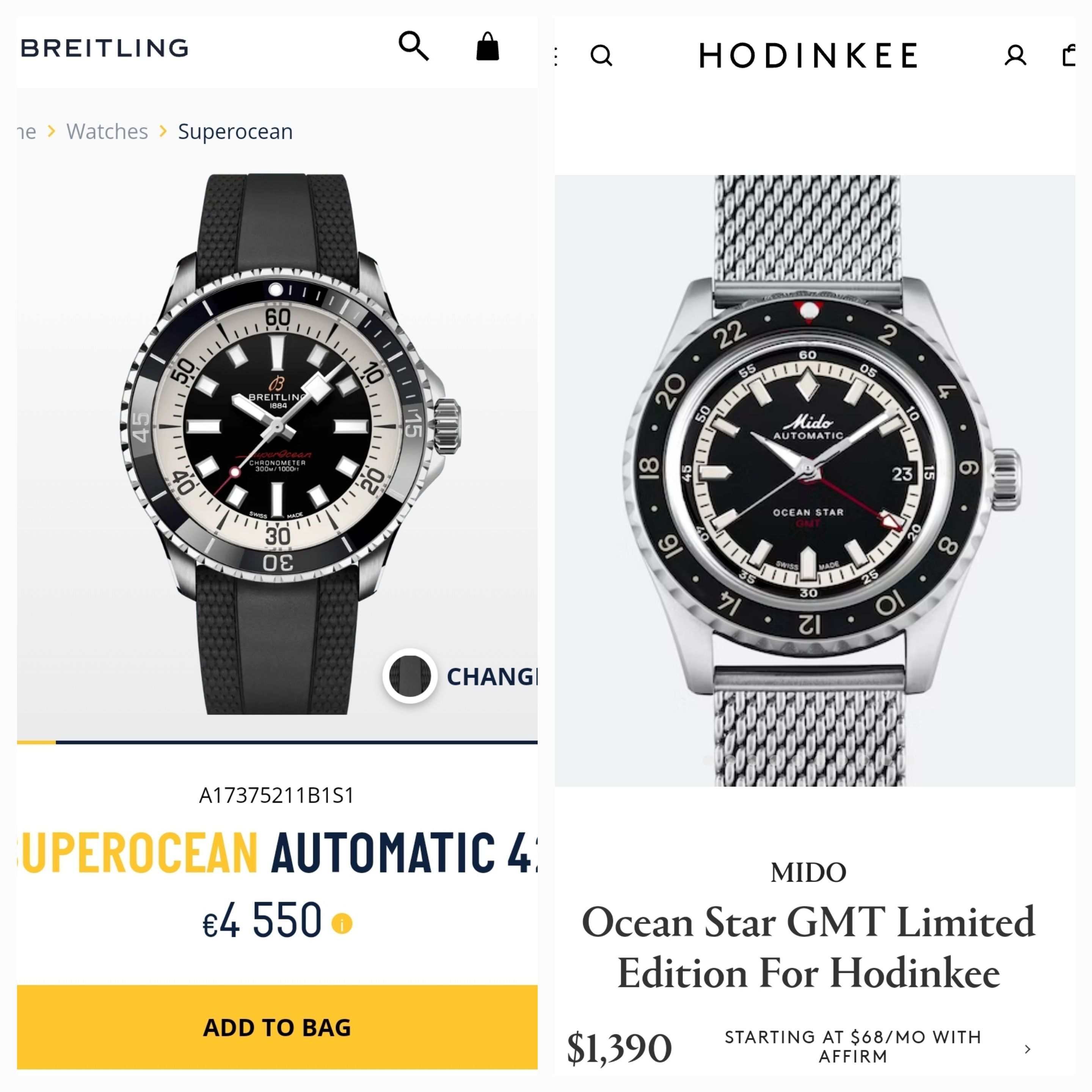This screenshot has height=1092, width=1092.
Task: Open the Breitling shopping bag
Action: [x=487, y=46]
